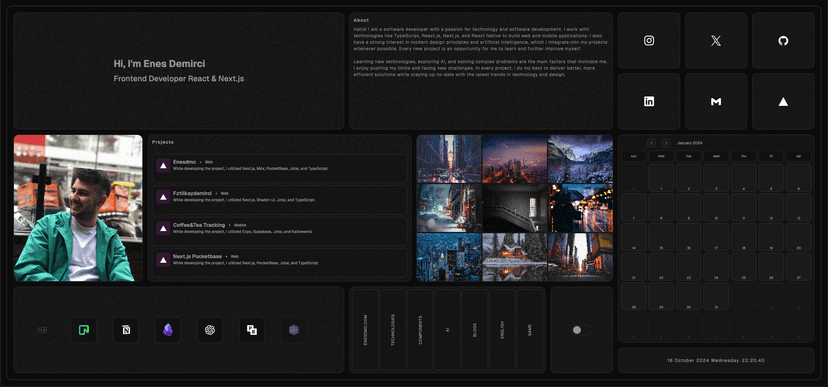The height and width of the screenshot is (387, 828).
Task: Open the Coffee&Tea Tracking project card
Action: click(x=280, y=231)
